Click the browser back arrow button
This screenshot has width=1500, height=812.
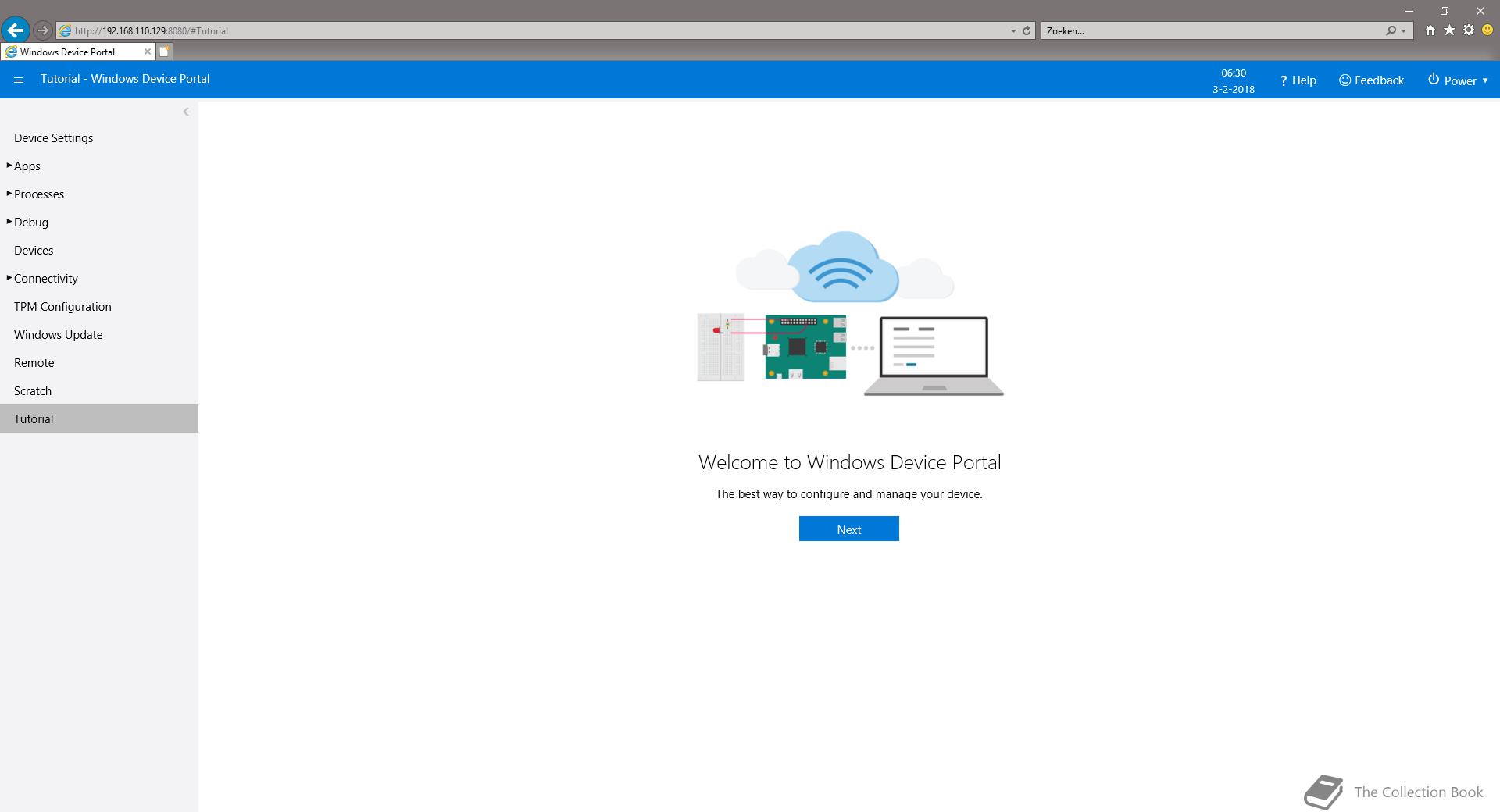coord(16,30)
